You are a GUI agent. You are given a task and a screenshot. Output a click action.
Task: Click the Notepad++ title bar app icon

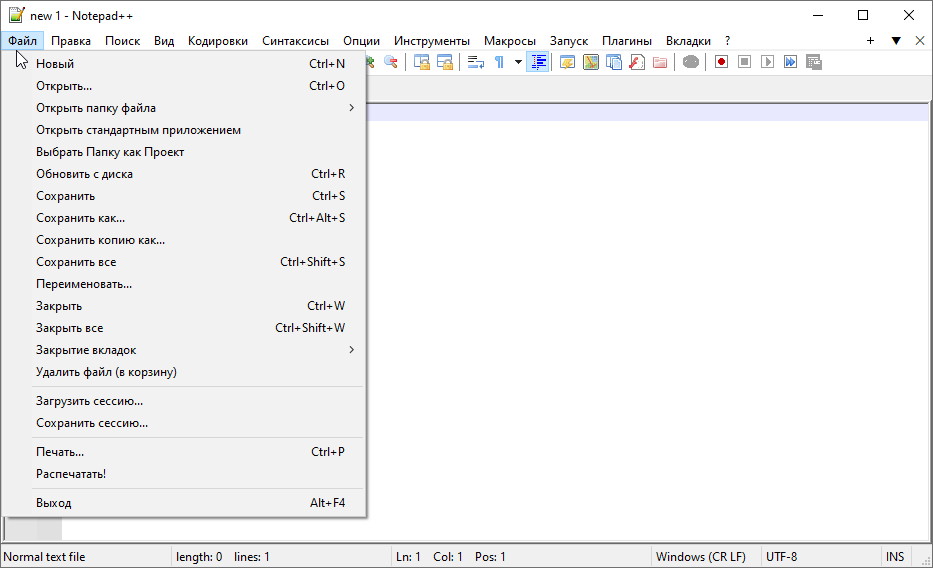(x=17, y=15)
